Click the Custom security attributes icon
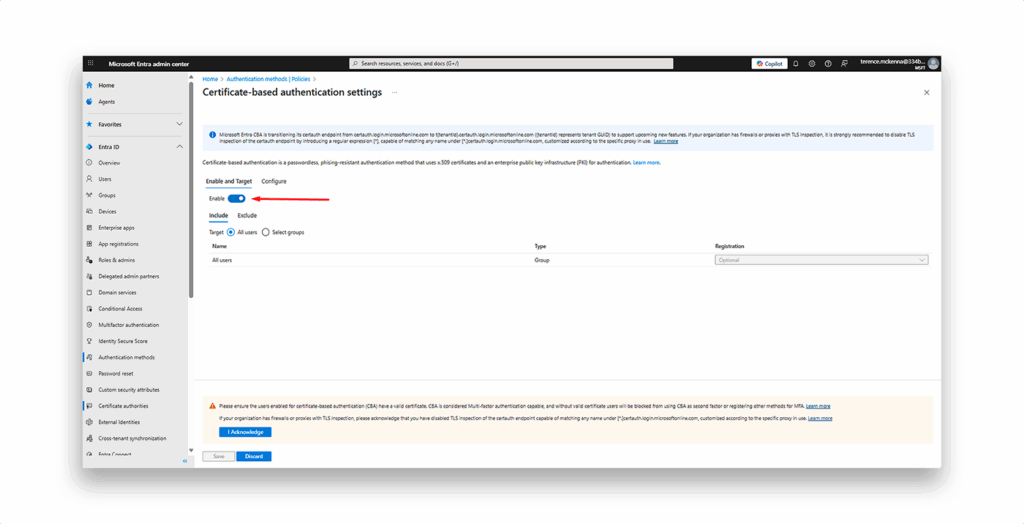Viewport: 1024px width, 524px height. pos(89,389)
